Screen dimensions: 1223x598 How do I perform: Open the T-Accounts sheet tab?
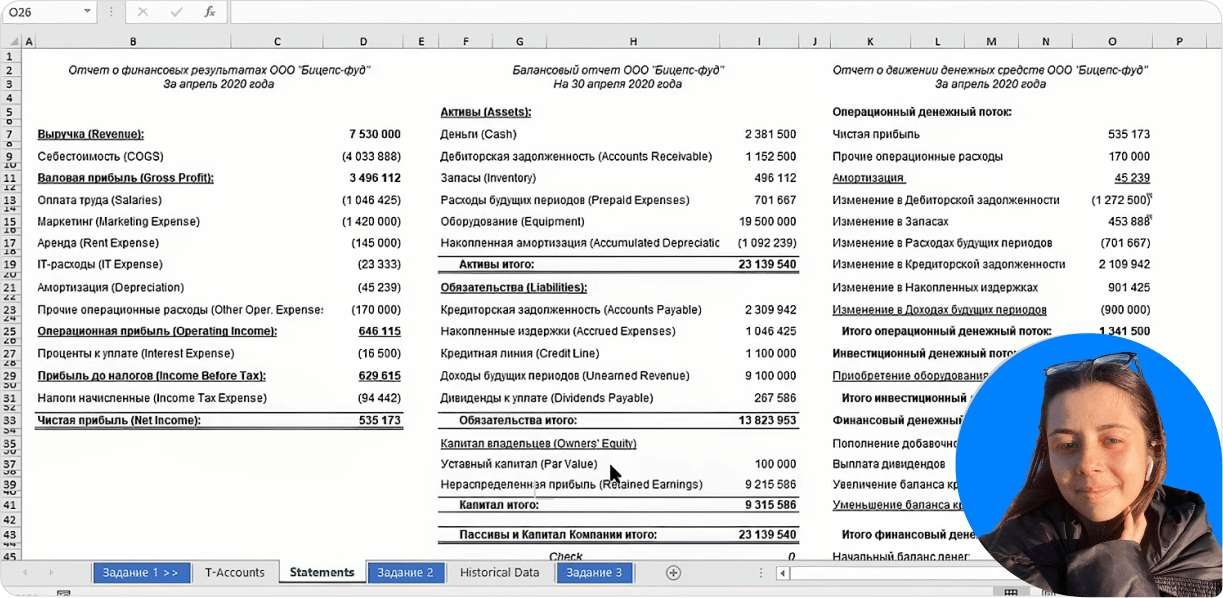[x=235, y=573]
